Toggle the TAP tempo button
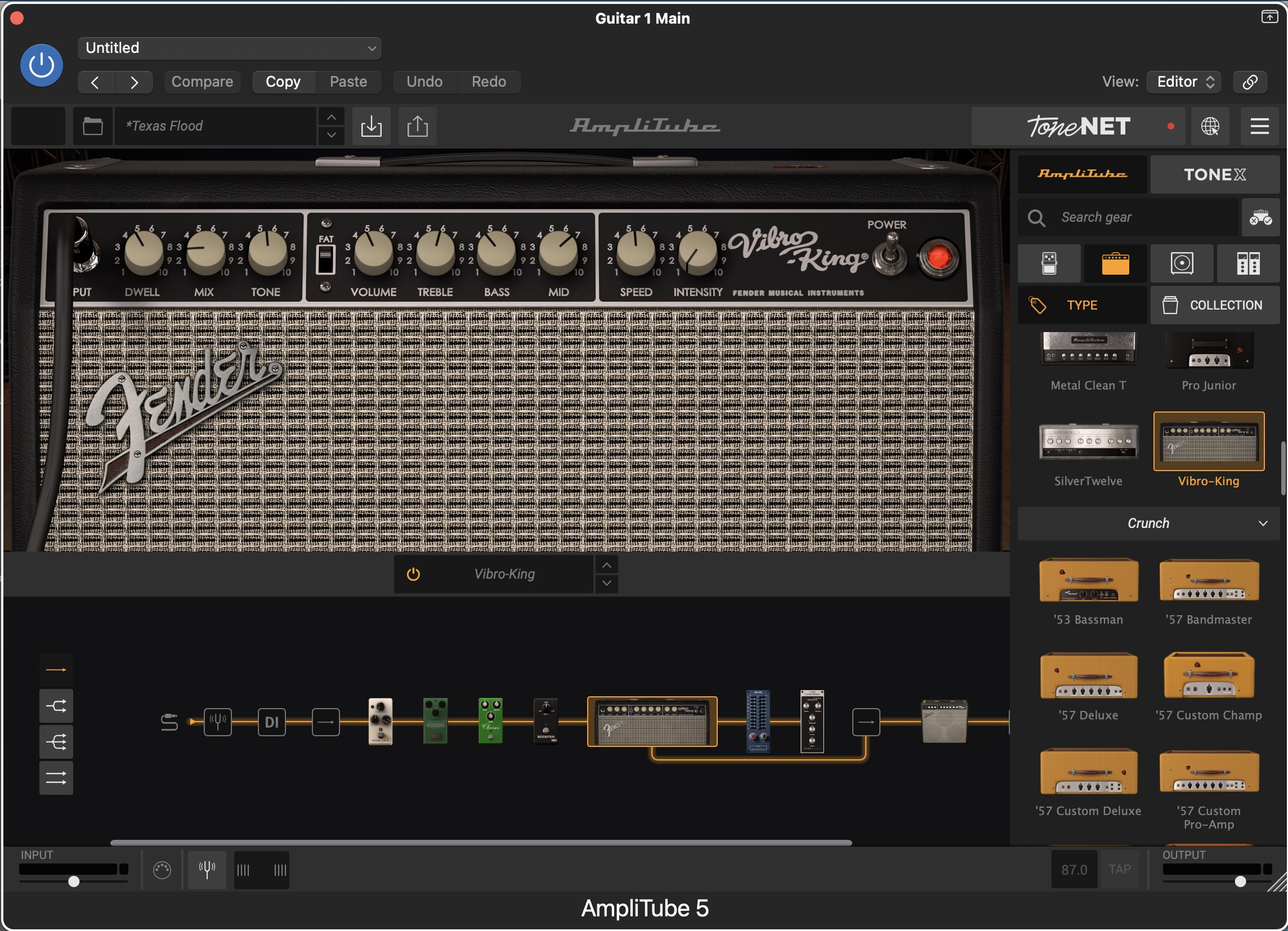1288x931 pixels. pos(1120,870)
